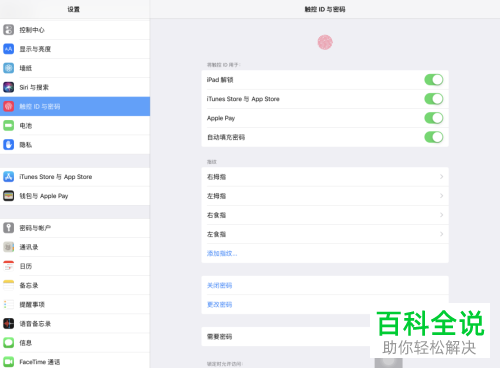The height and width of the screenshot is (368, 500).
Task: Toggle the 自动填充密码 switch
Action: [434, 137]
